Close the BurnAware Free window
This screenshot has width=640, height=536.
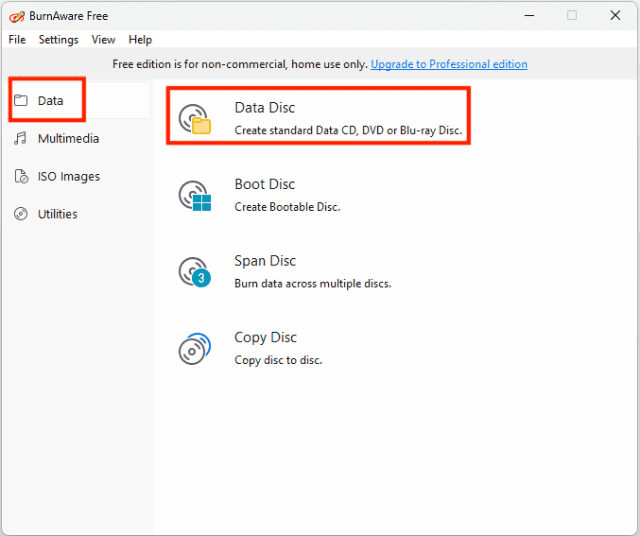pos(615,16)
